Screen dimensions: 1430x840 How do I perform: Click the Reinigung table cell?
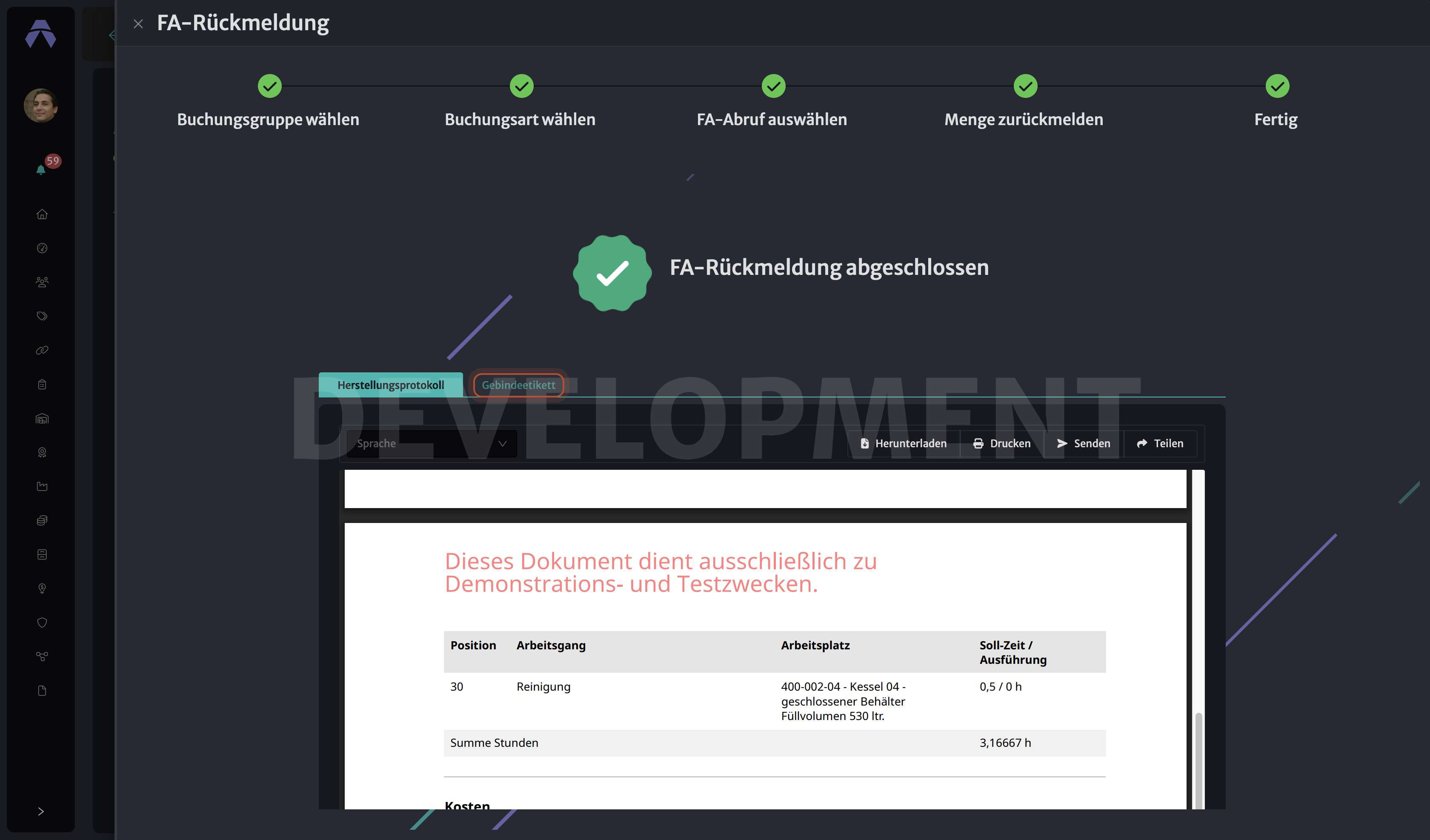coord(543,686)
